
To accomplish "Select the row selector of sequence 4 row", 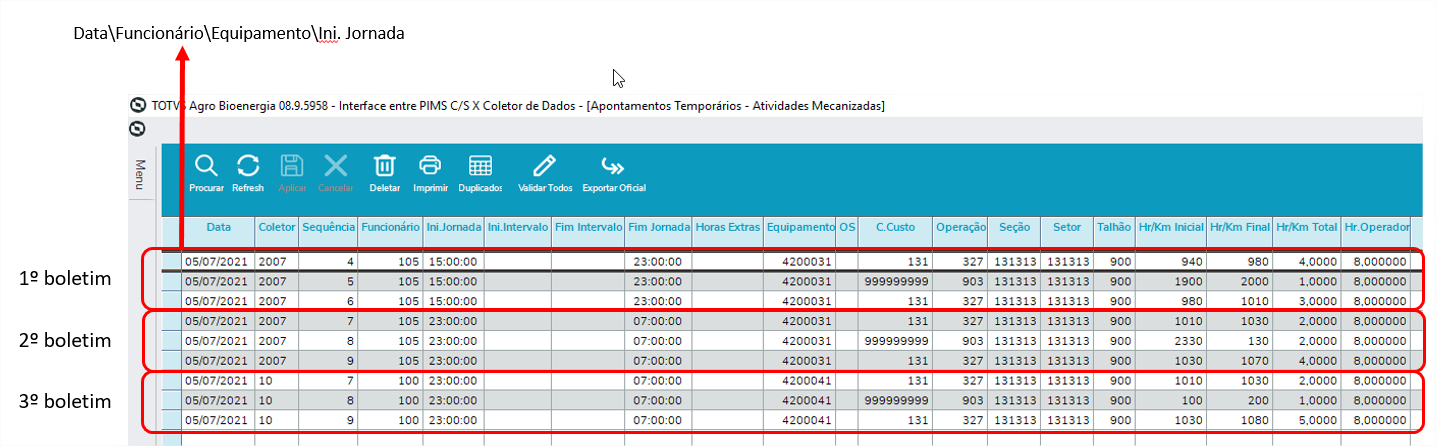I will coord(172,262).
